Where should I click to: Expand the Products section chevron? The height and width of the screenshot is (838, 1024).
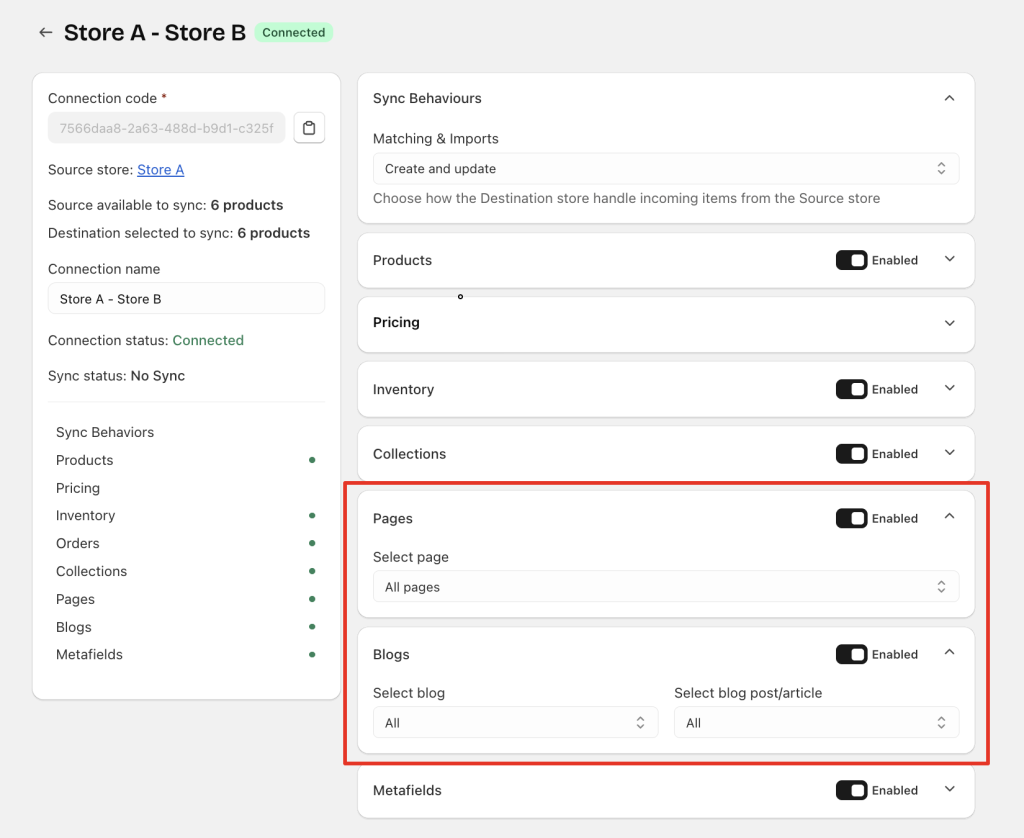(x=949, y=259)
